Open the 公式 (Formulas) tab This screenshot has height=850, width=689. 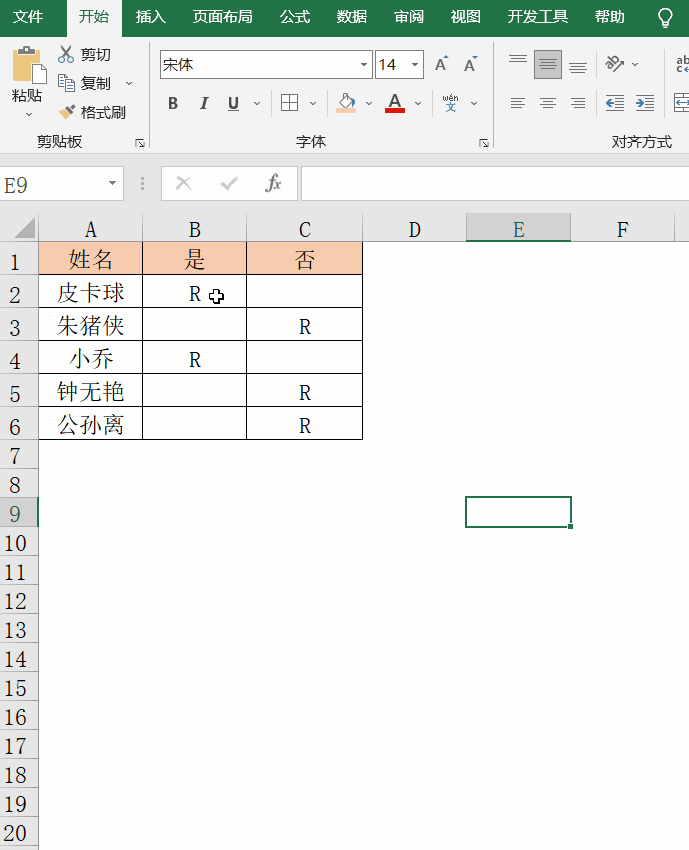[x=295, y=17]
